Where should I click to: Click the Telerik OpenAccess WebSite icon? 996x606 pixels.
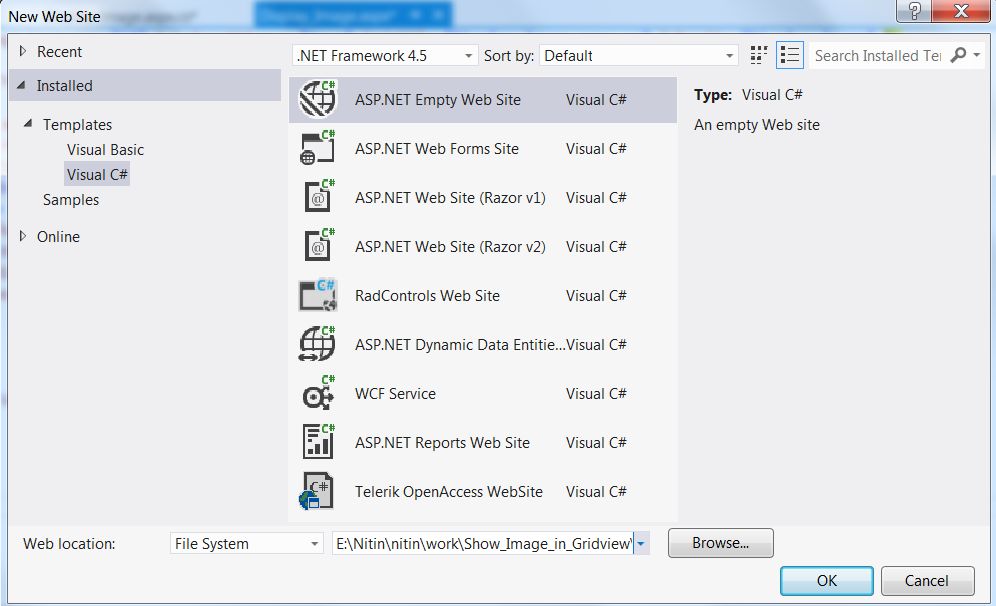tap(318, 491)
